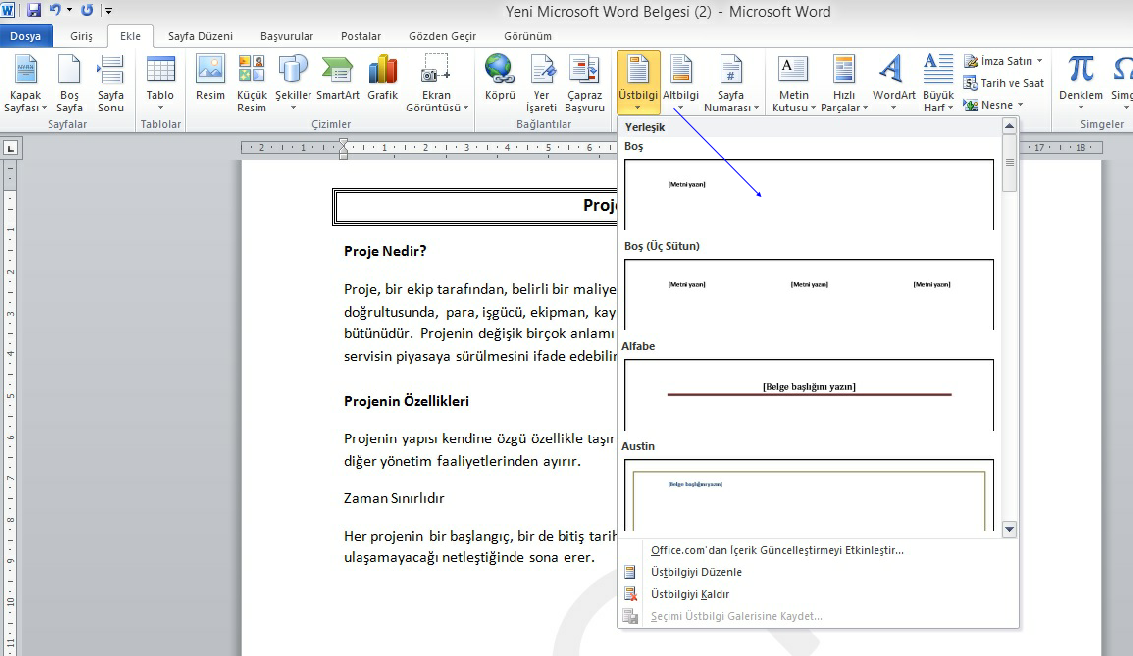Image resolution: width=1133 pixels, height=656 pixels.
Task: Open the Altbilgi footer gallery
Action: (681, 83)
